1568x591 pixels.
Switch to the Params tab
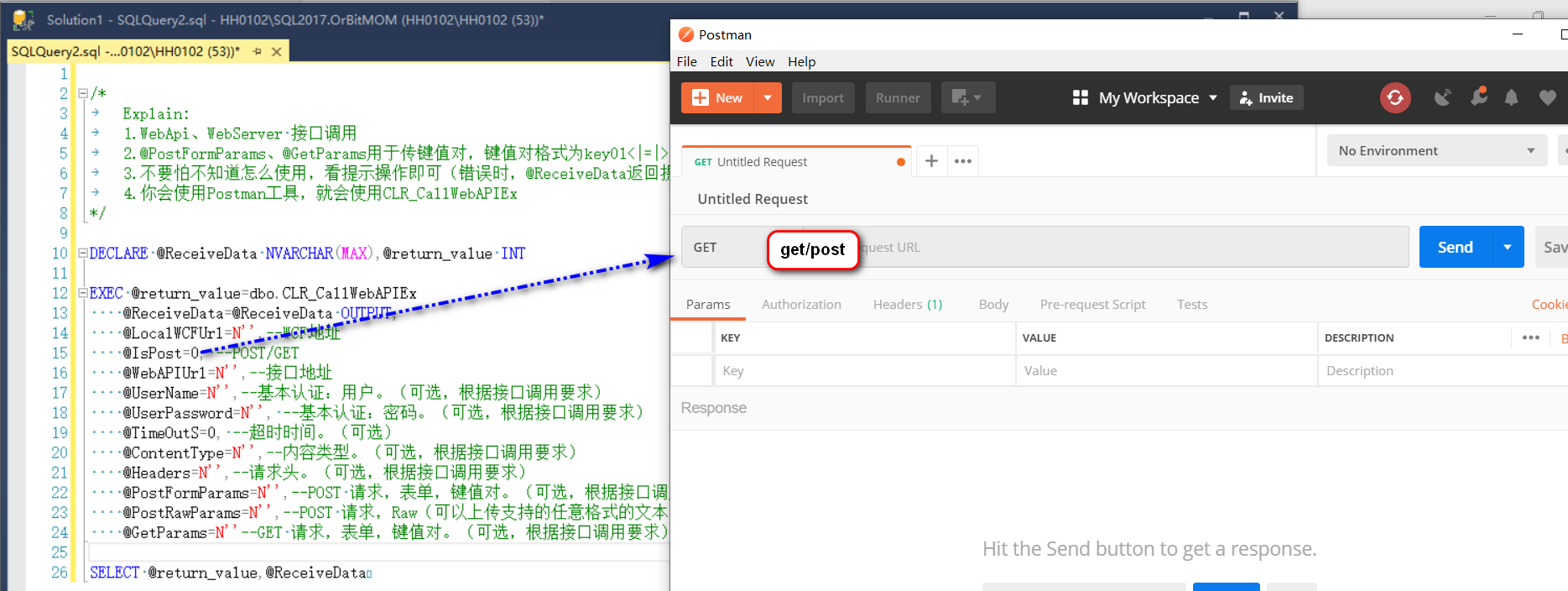click(708, 304)
